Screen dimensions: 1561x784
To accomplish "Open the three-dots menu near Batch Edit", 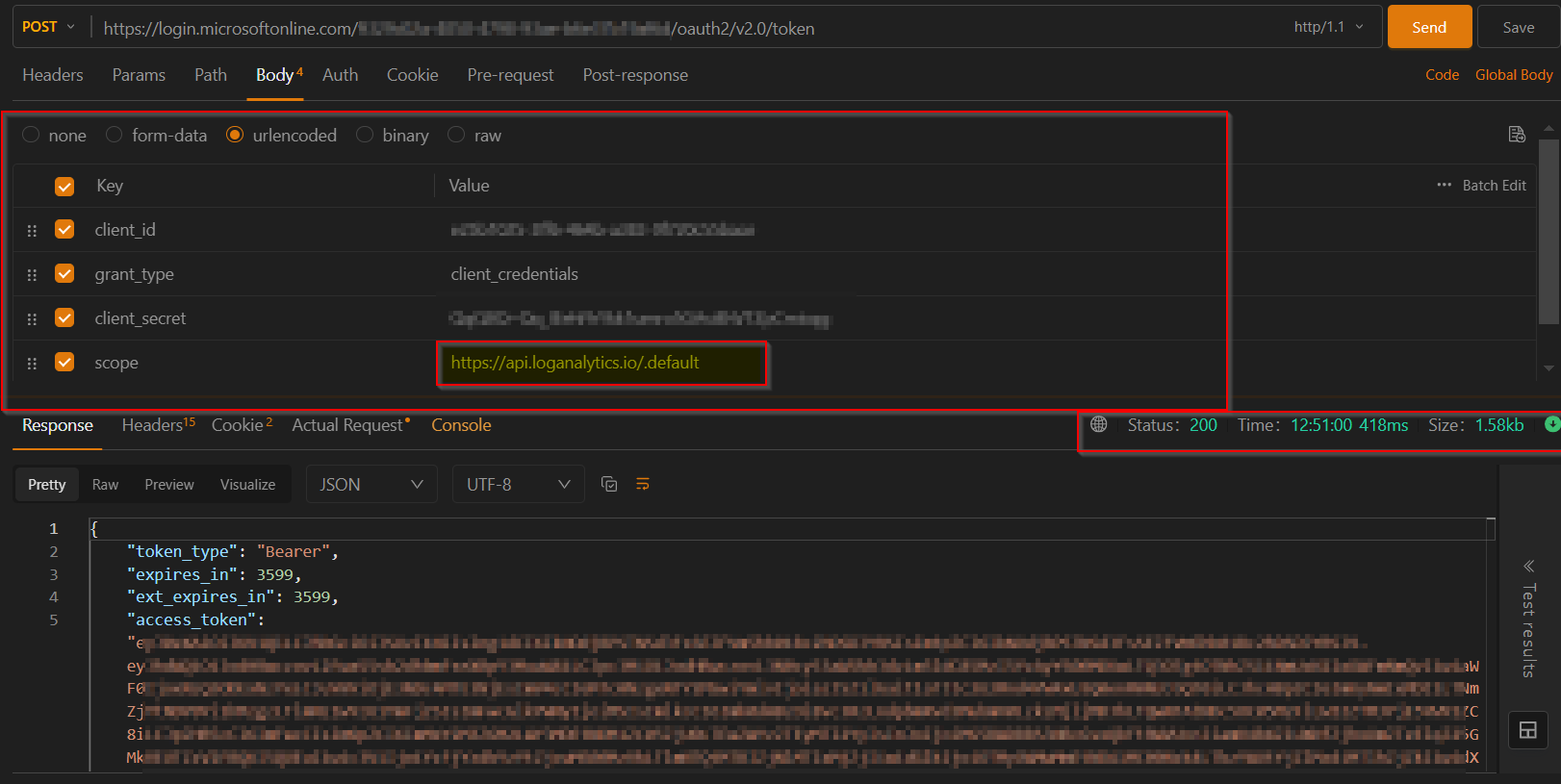I will coord(1444,185).
